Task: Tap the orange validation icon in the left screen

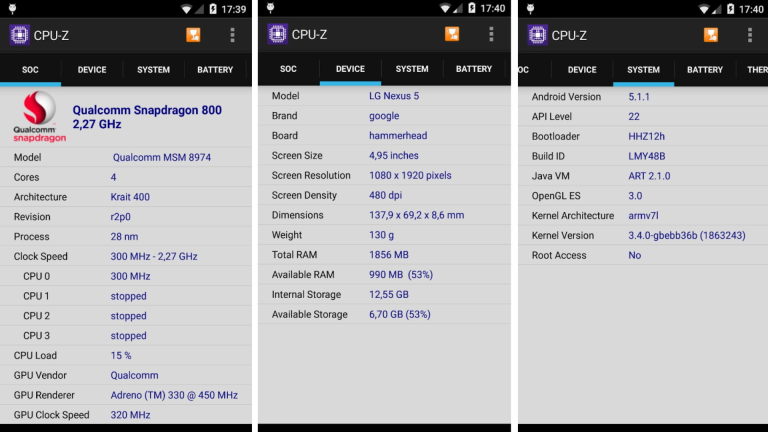Action: point(193,35)
